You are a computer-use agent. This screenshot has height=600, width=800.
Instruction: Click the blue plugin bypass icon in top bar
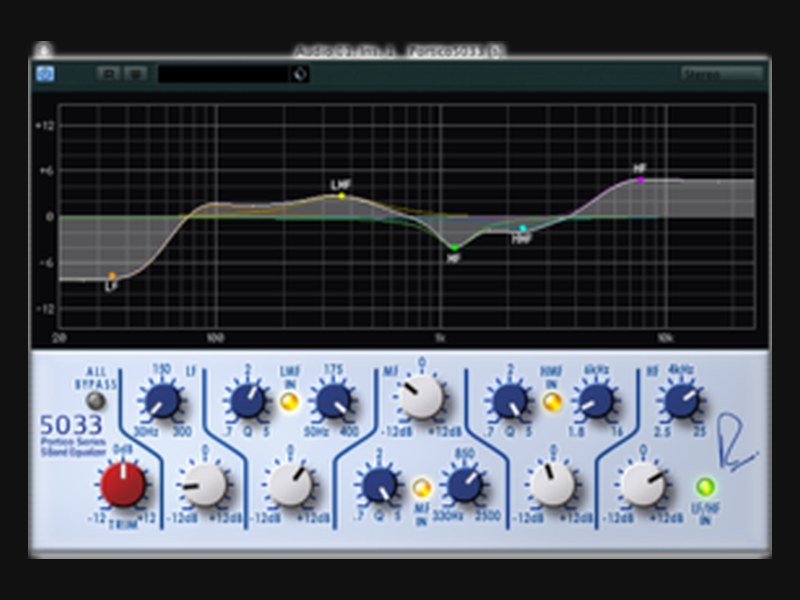[45, 74]
